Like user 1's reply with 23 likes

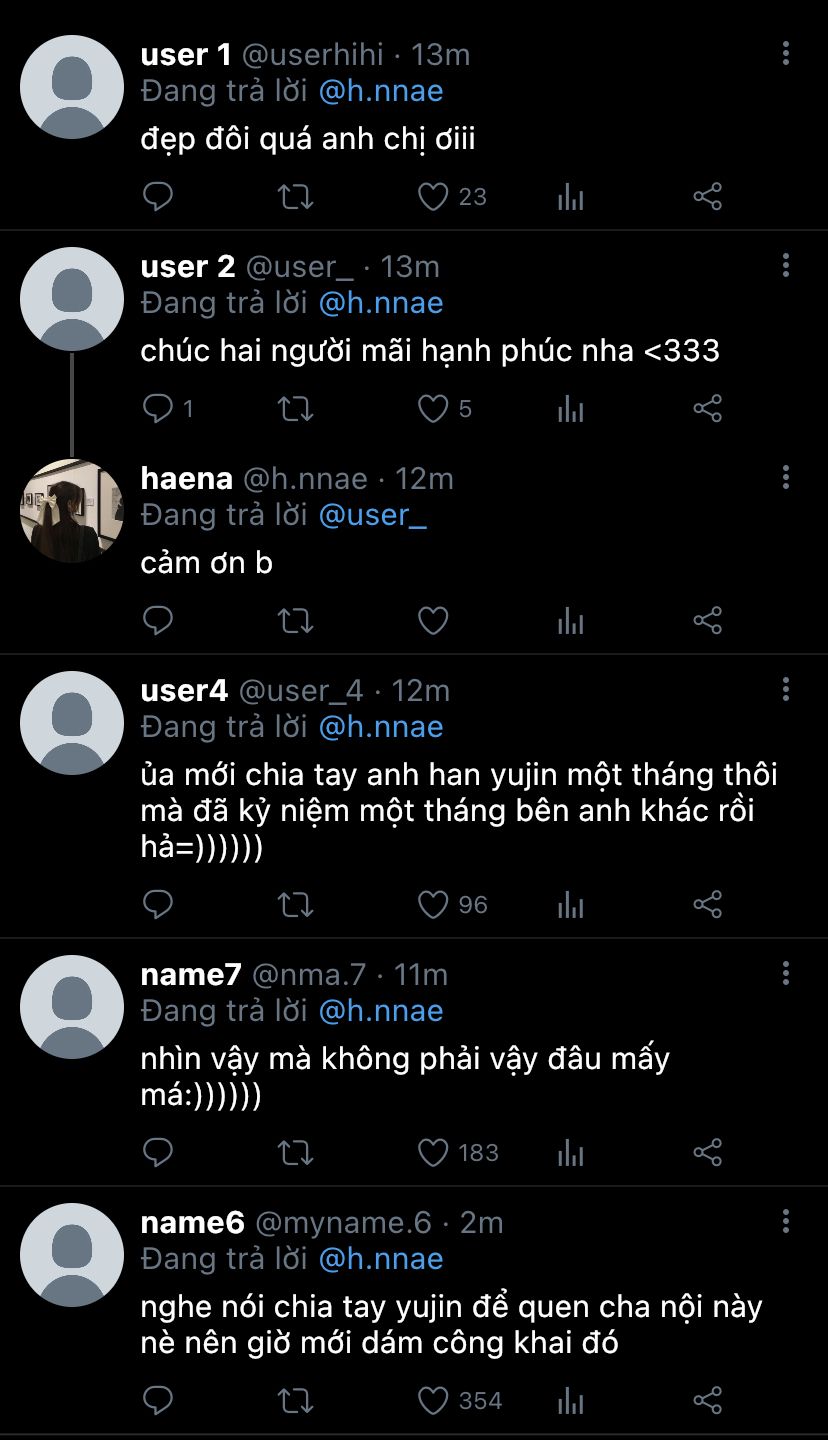coord(433,197)
